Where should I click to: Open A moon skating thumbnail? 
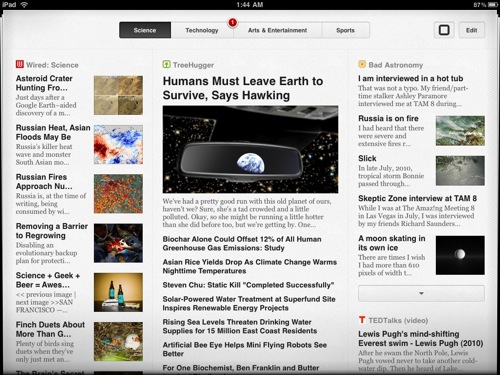coord(460,255)
